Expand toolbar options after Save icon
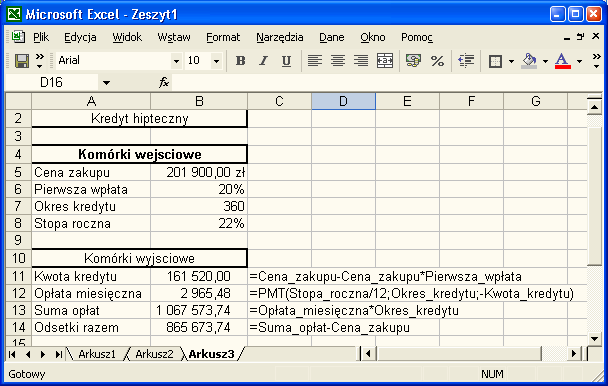This screenshot has width=608, height=386. 40,61
